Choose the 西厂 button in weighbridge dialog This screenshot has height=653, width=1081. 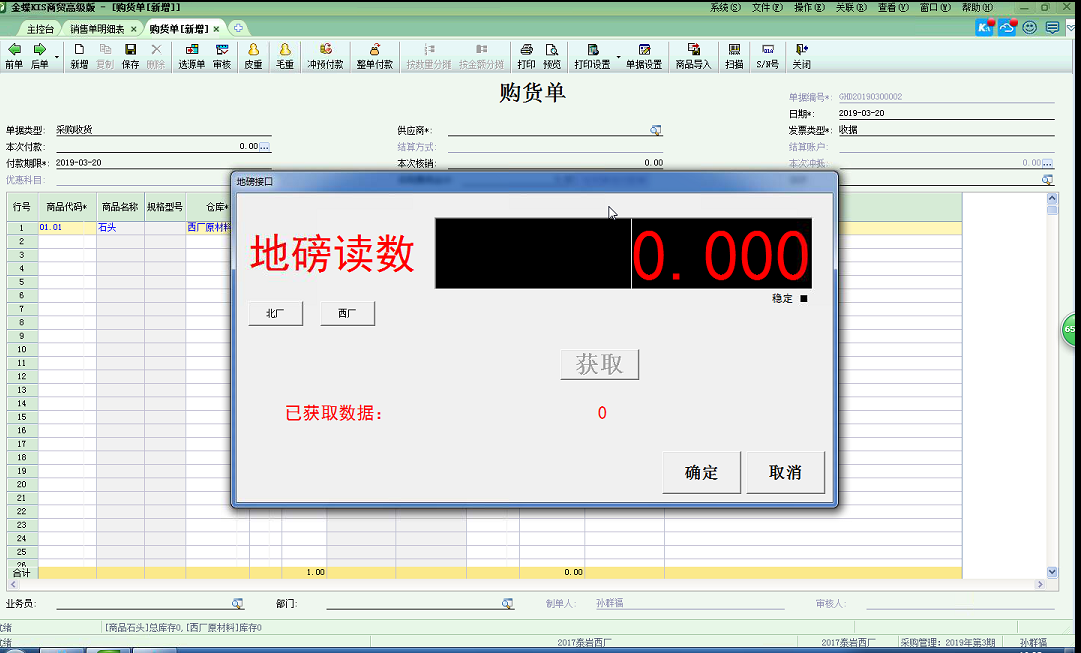pyautogui.click(x=347, y=313)
